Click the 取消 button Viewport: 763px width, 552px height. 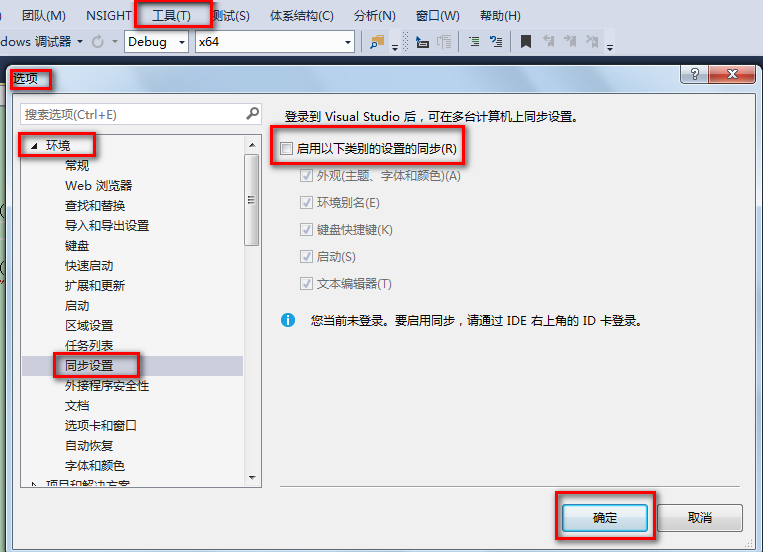click(x=700, y=517)
